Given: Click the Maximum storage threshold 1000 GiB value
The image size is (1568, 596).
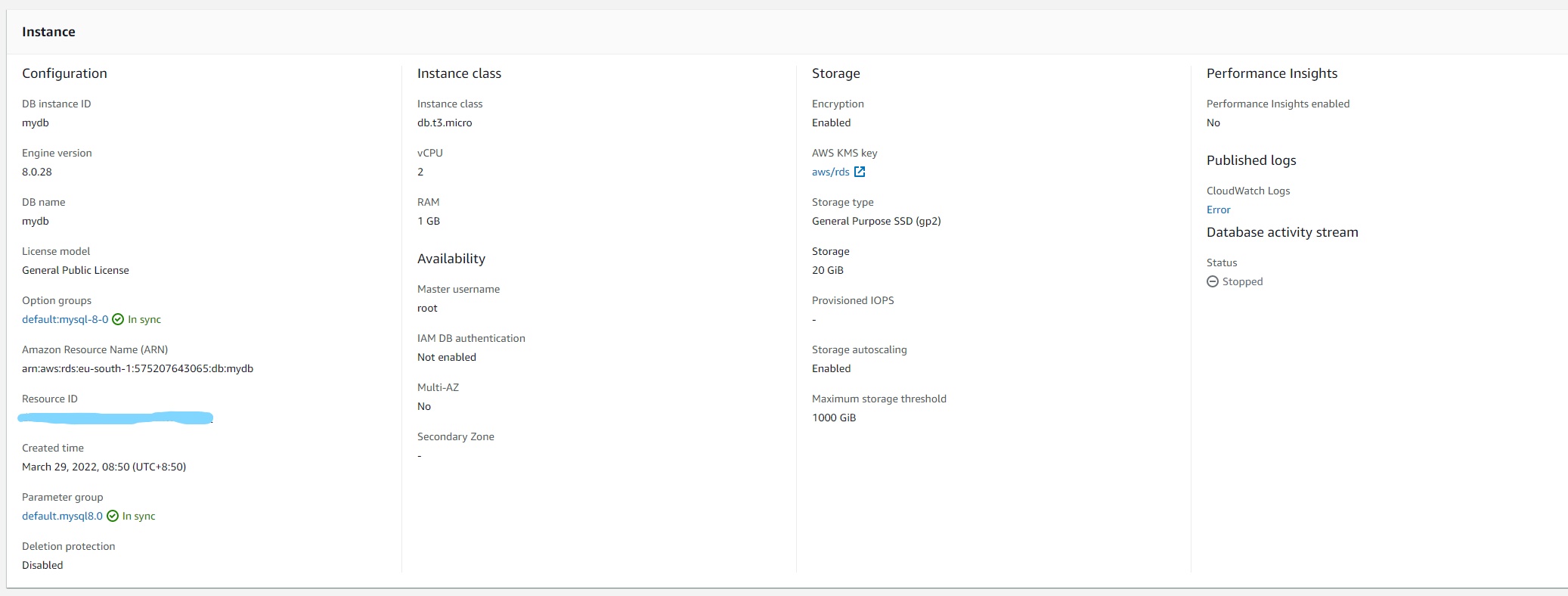Looking at the screenshot, I should (x=834, y=418).
